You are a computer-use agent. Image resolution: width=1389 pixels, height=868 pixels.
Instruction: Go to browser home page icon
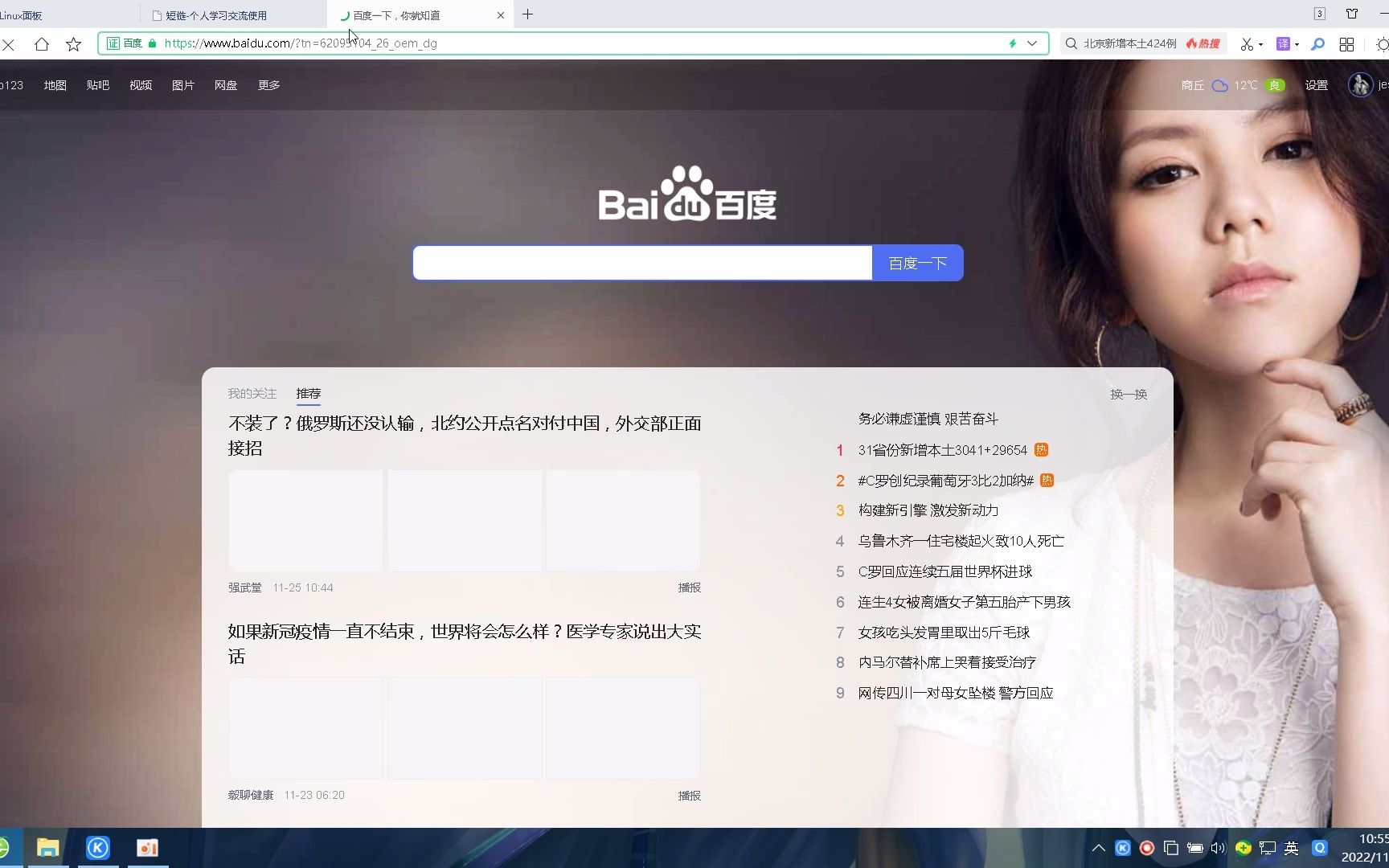click(42, 44)
